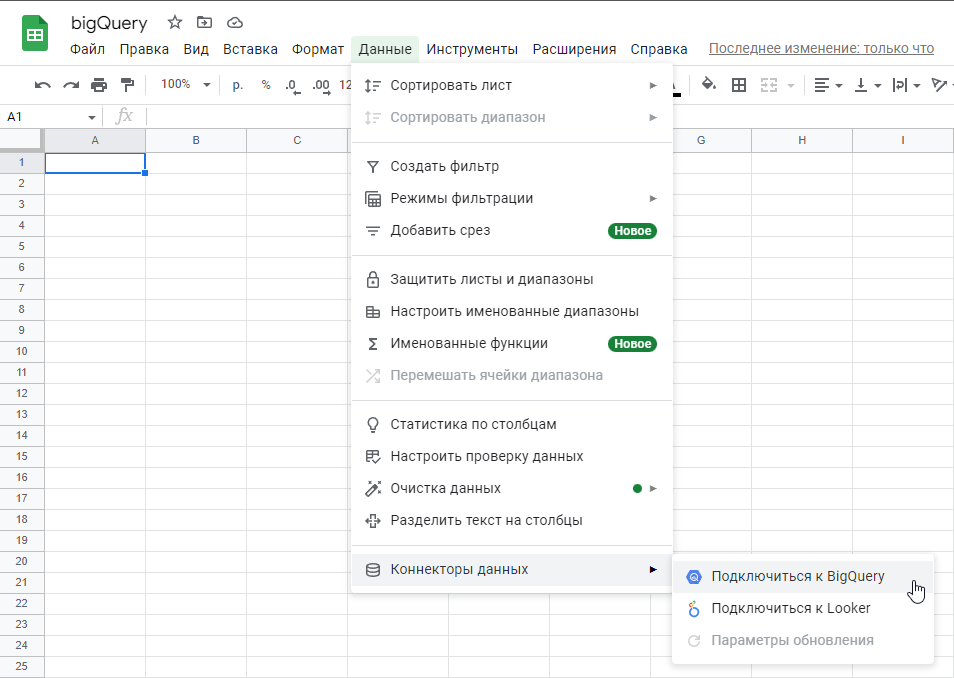Close the Данные menu
The height and width of the screenshot is (678, 954).
tap(385, 49)
